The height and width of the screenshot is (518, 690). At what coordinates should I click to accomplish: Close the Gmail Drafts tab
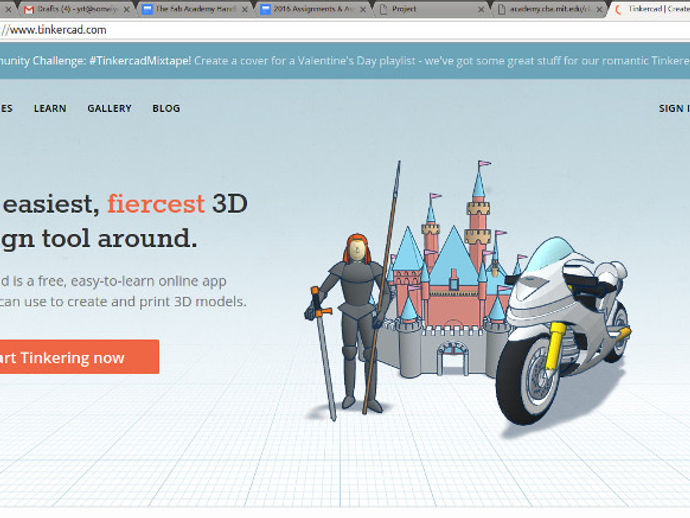pos(126,9)
